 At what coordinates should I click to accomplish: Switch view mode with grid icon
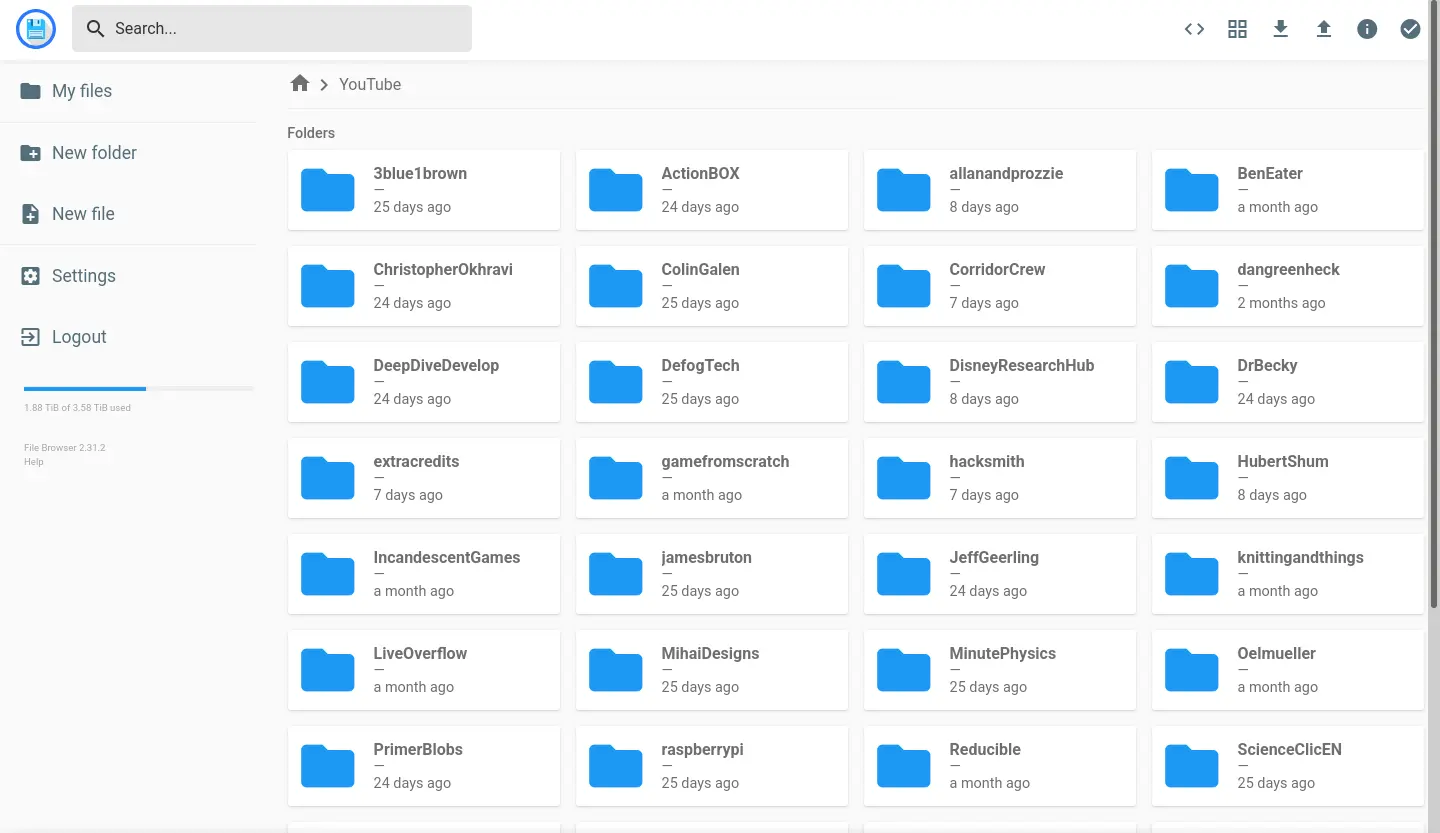click(1237, 29)
